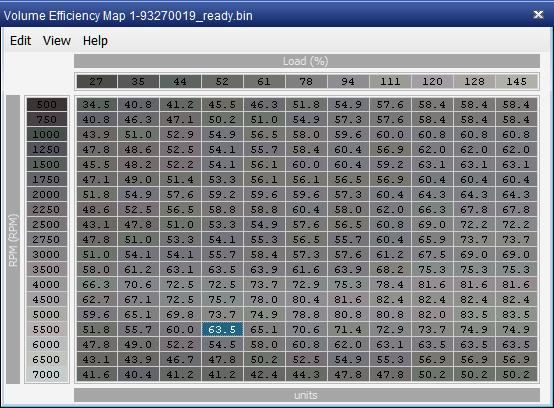Viewport: 554px width, 408px height.
Task: Click the Load column header 44
Action: point(180,82)
